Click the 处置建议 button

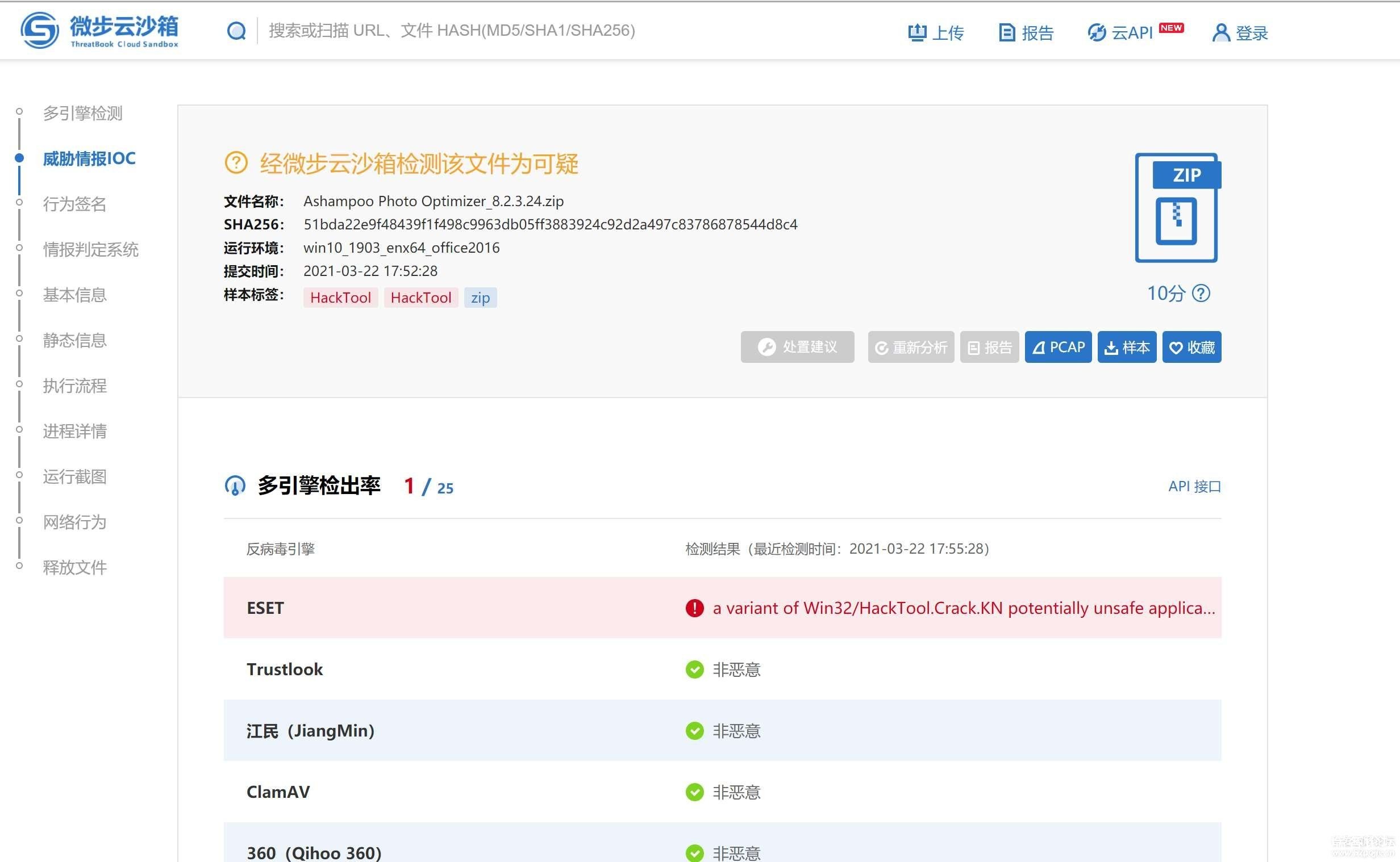797,346
